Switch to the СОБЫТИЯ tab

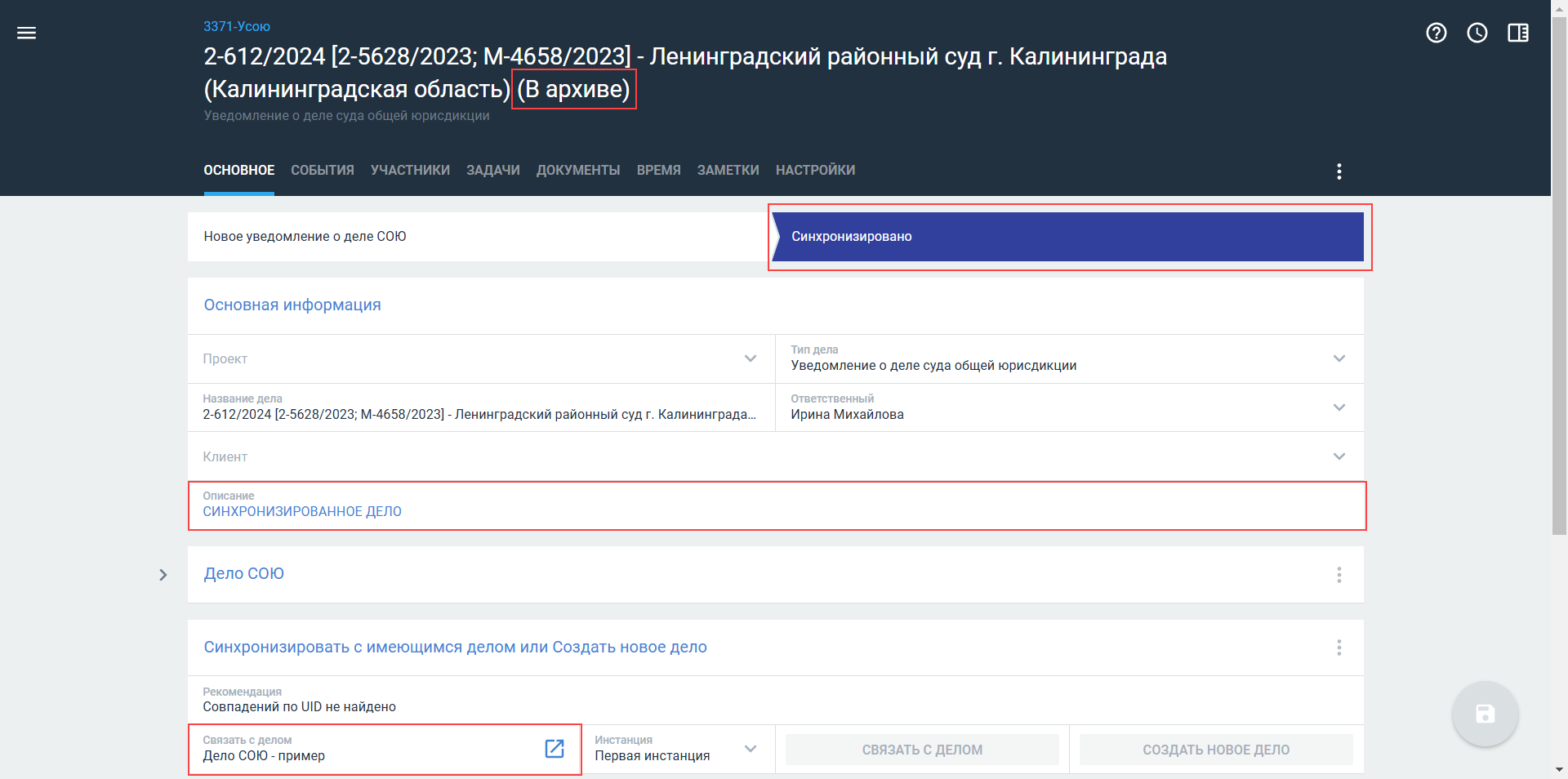click(x=323, y=170)
